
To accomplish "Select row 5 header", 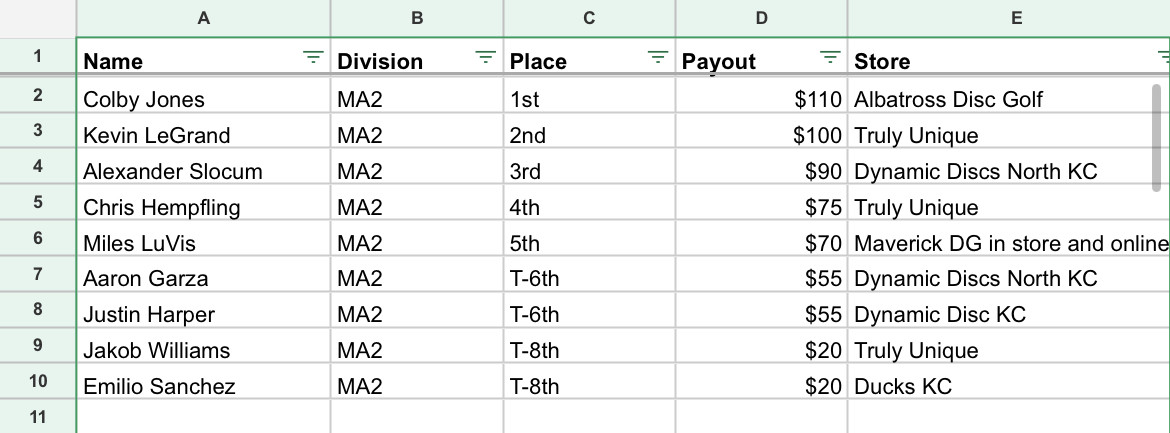I will click(x=38, y=207).
